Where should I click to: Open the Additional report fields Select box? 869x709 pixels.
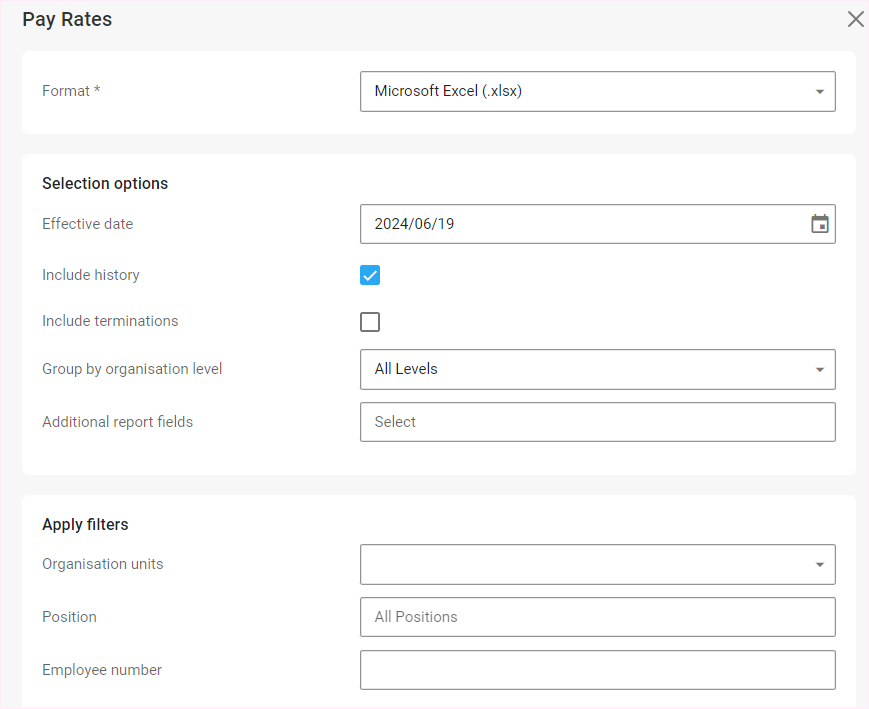597,422
